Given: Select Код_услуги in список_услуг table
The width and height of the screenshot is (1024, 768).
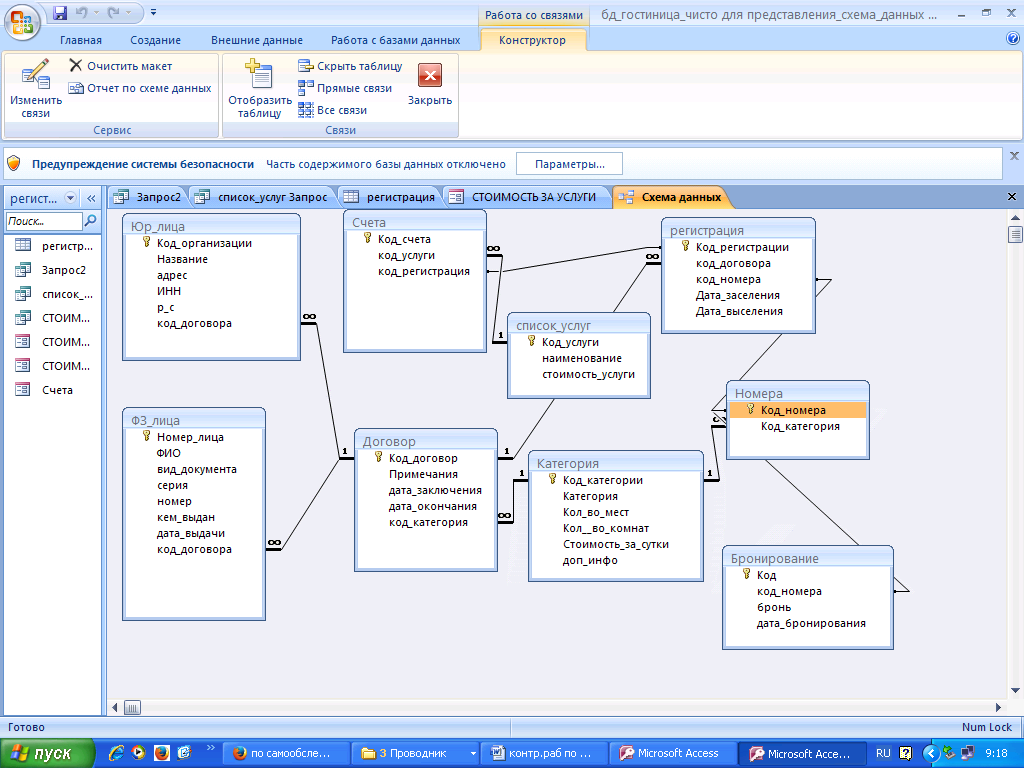Looking at the screenshot, I should pyautogui.click(x=570, y=342).
